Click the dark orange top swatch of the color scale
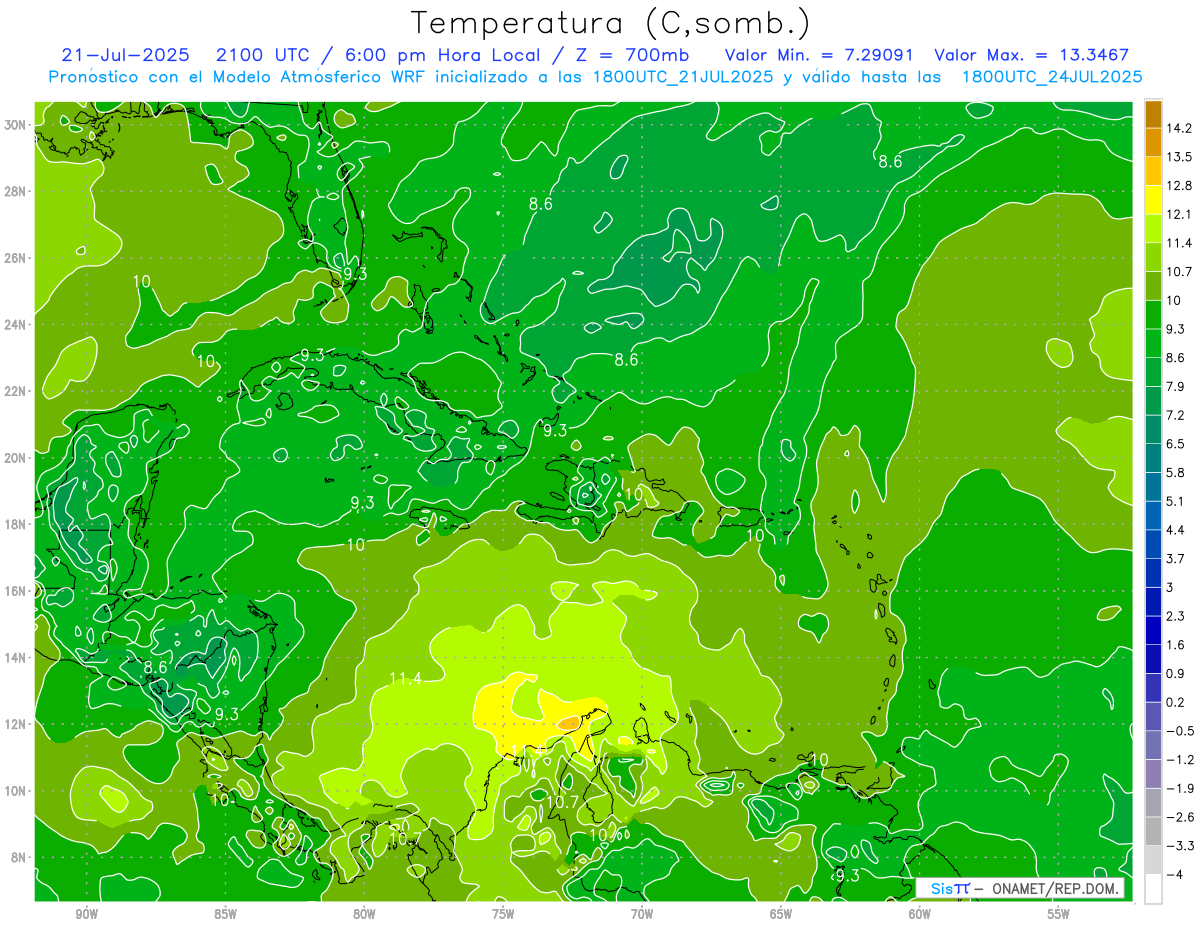The height and width of the screenshot is (927, 1200). point(1153,114)
